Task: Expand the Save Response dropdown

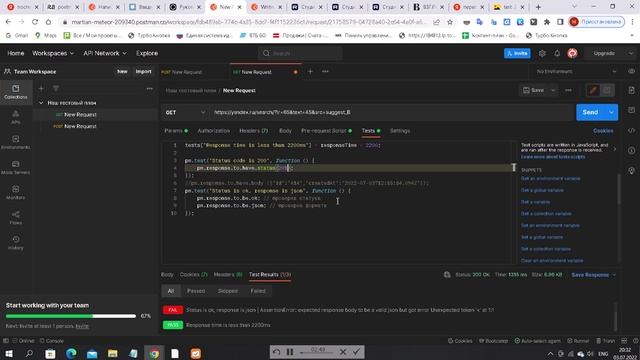Action: [593, 275]
